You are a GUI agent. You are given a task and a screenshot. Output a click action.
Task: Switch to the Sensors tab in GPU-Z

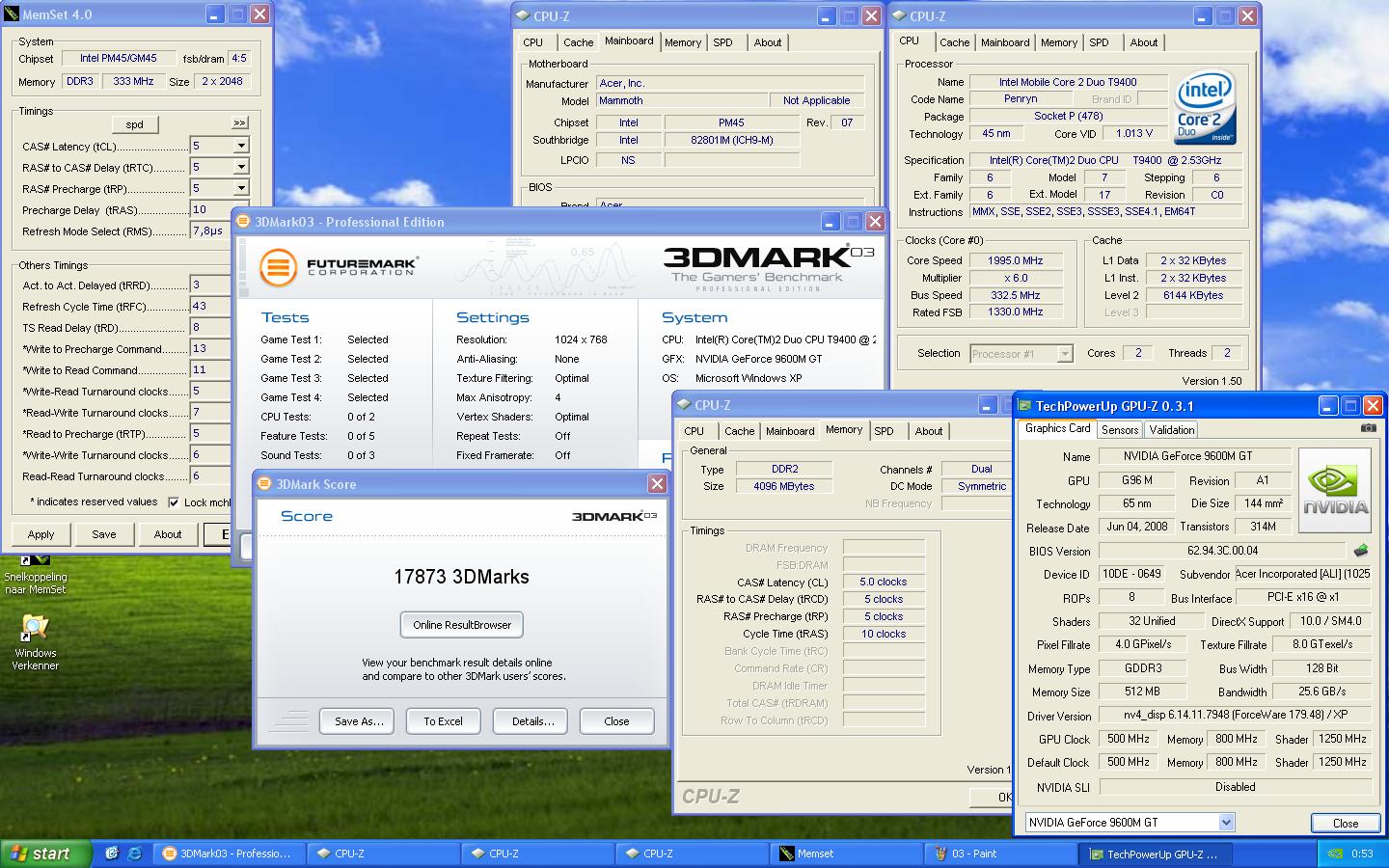[x=1120, y=430]
